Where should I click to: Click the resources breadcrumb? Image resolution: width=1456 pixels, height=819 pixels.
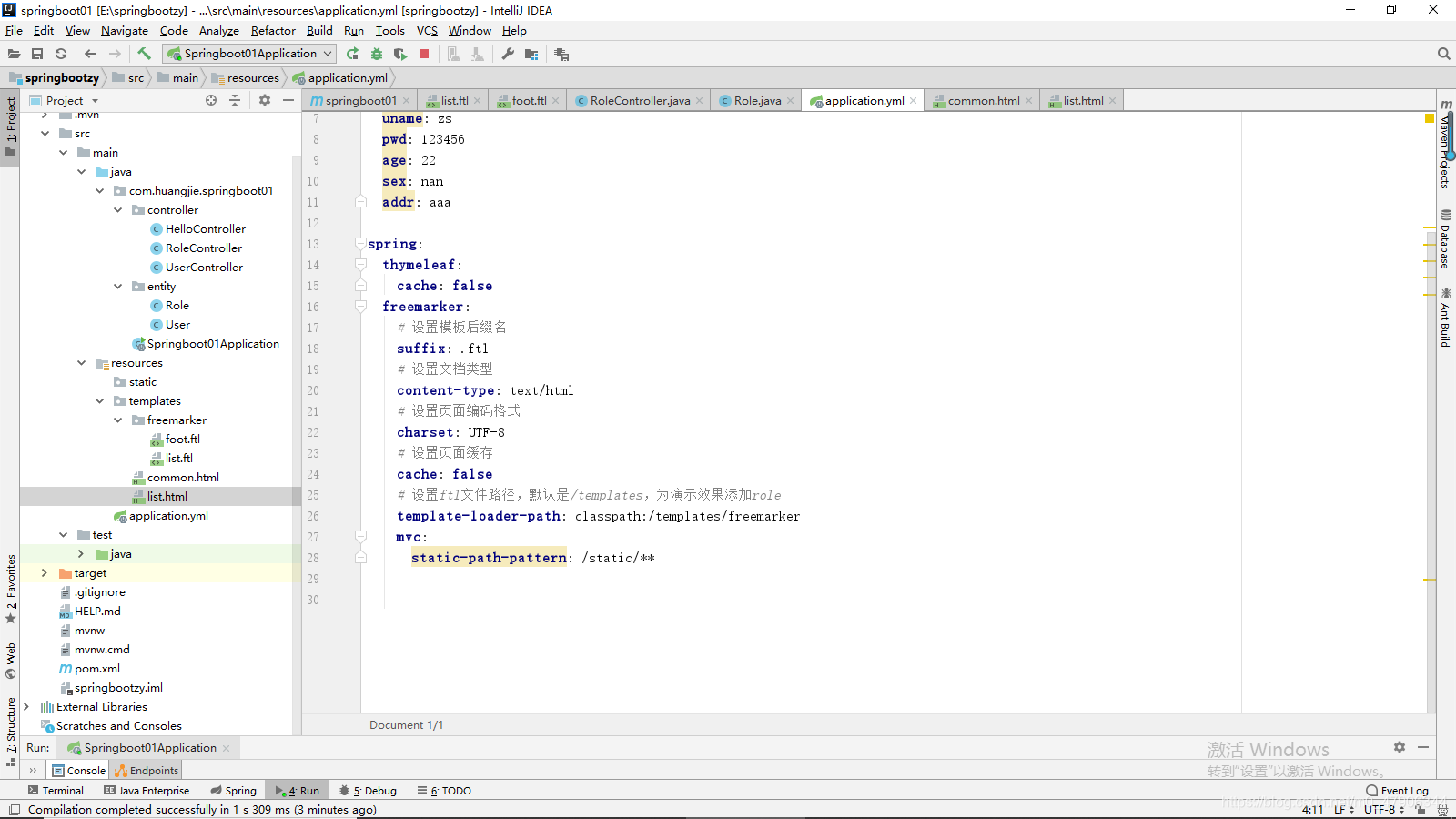pyautogui.click(x=246, y=78)
